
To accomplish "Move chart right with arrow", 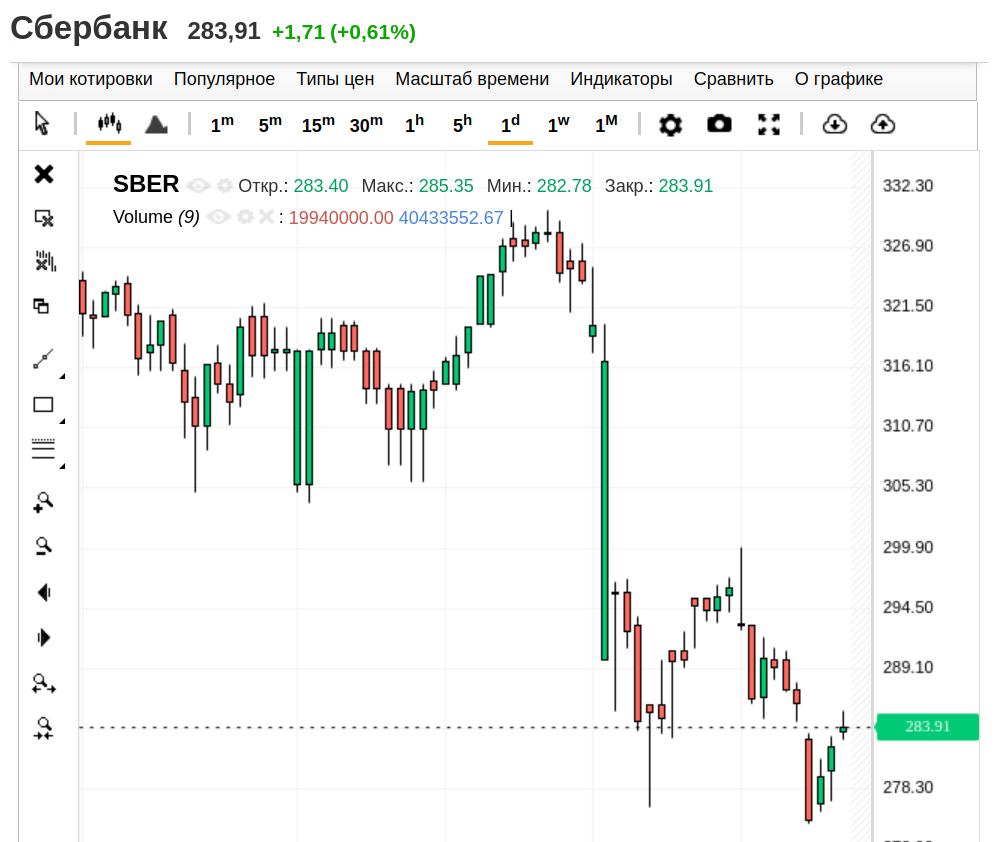I will pyautogui.click(x=44, y=638).
